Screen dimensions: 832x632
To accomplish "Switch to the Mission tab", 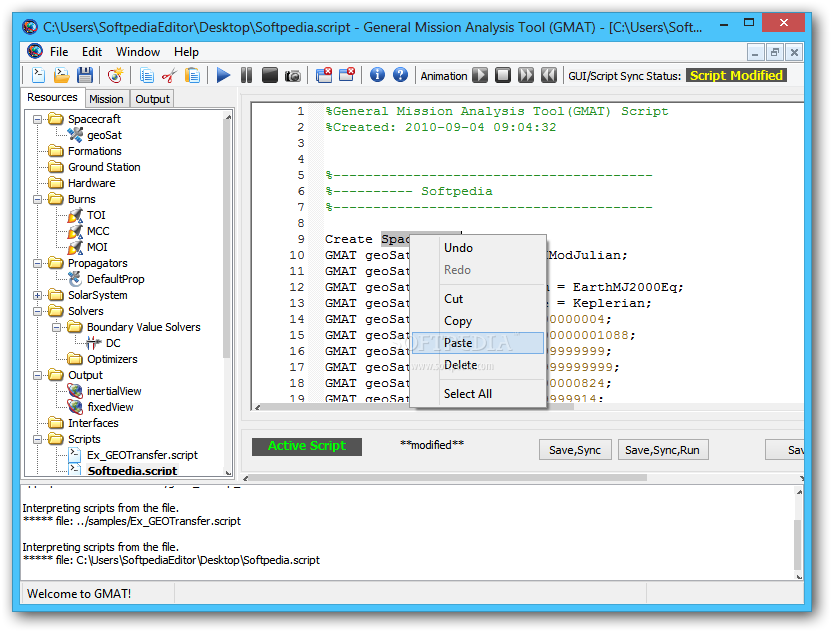I will [106, 99].
